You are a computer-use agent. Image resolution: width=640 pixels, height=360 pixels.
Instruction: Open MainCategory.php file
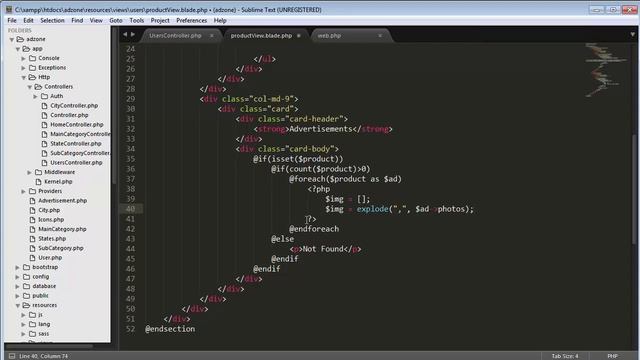tap(62, 229)
